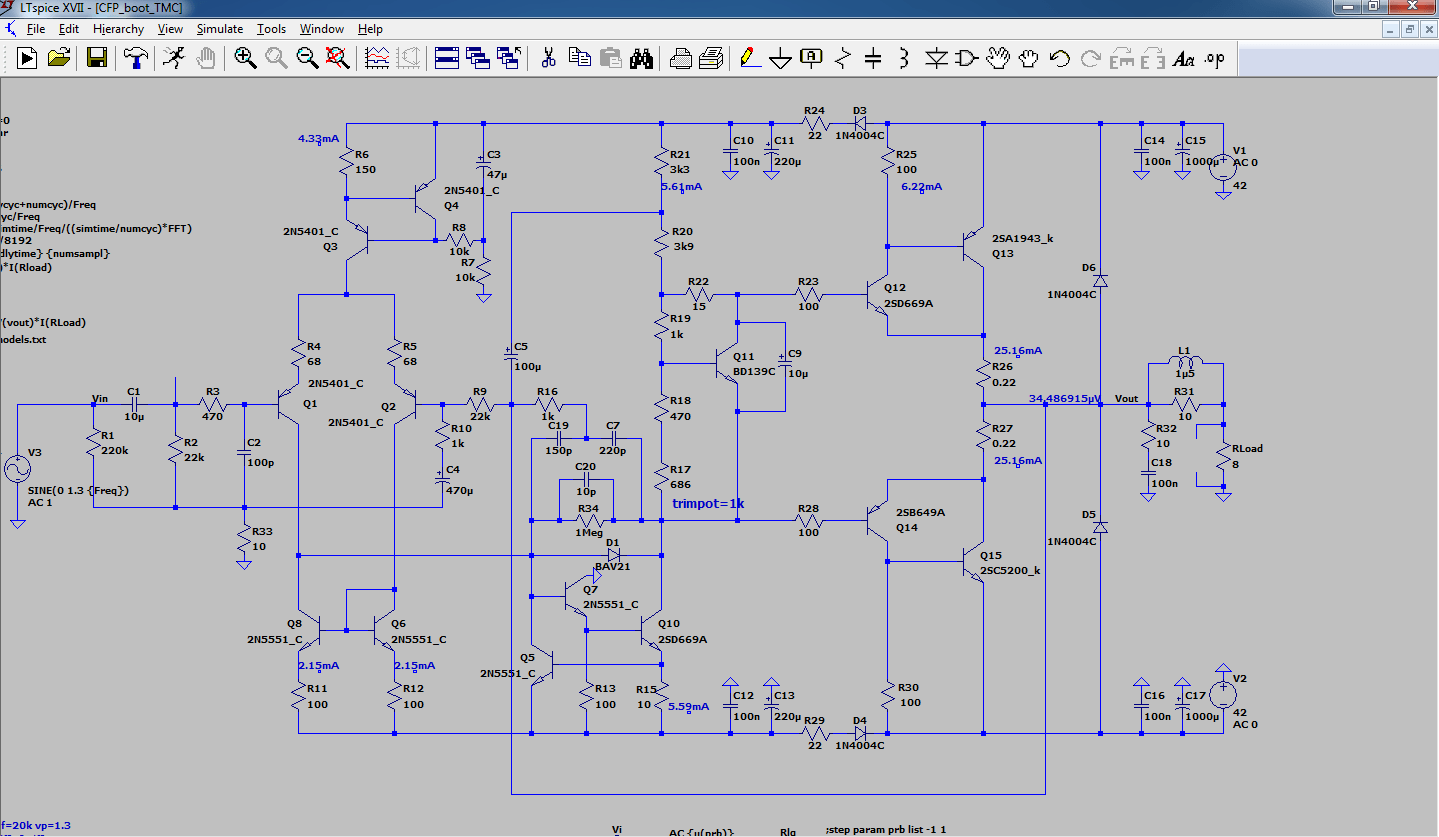Click the single-printer Print icon

(x=680, y=58)
